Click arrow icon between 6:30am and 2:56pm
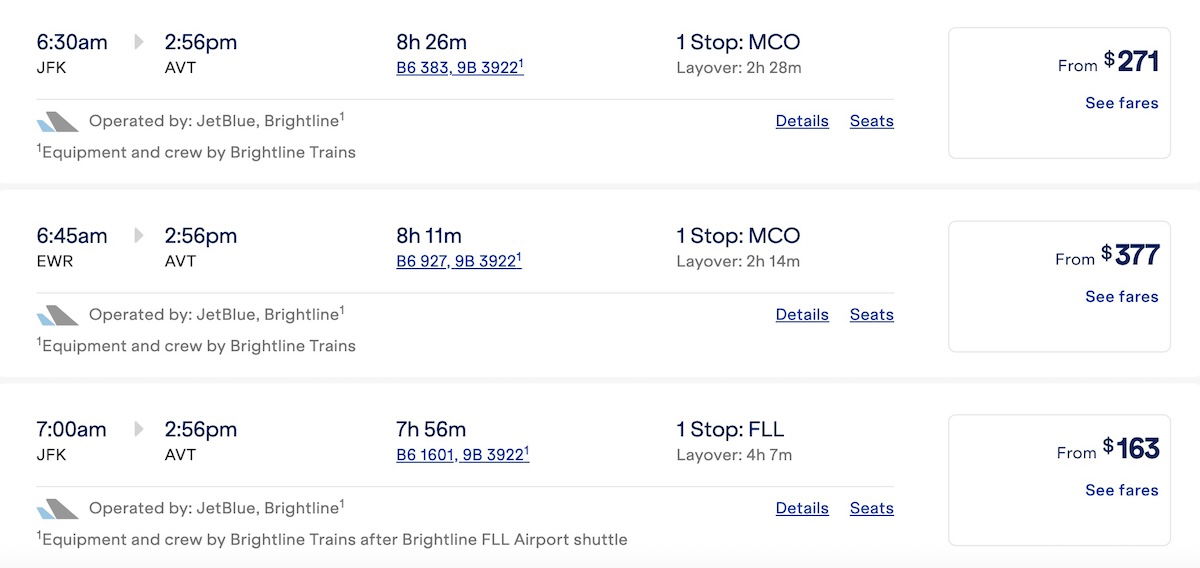Image resolution: width=1200 pixels, height=568 pixels. [x=139, y=42]
